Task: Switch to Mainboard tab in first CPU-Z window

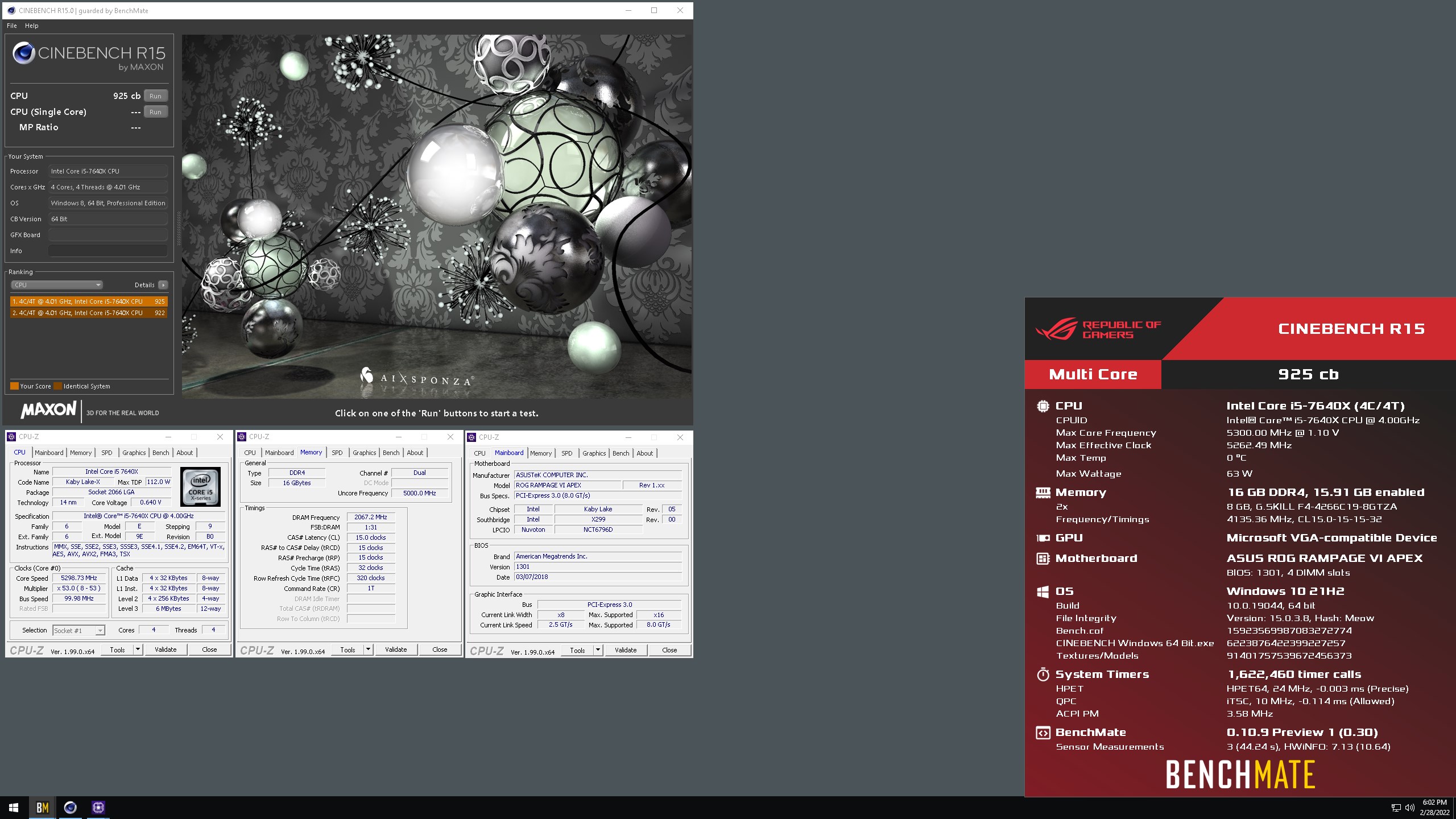Action: coord(49,453)
